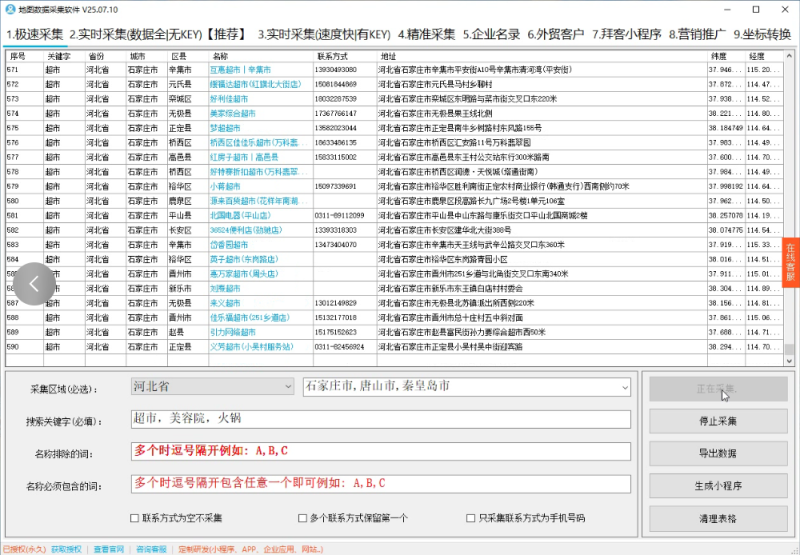Select latitude 38.184749 cell
Image resolution: width=800 pixels, height=555 pixels.
coord(727,128)
